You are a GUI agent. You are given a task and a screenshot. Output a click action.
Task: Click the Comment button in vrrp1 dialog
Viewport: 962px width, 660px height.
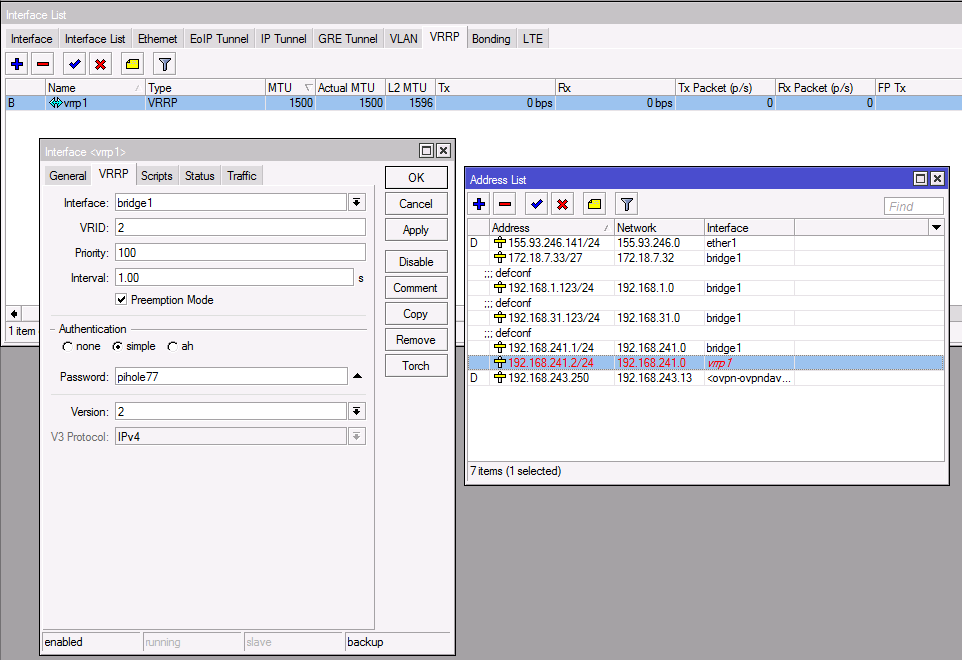[x=416, y=288]
